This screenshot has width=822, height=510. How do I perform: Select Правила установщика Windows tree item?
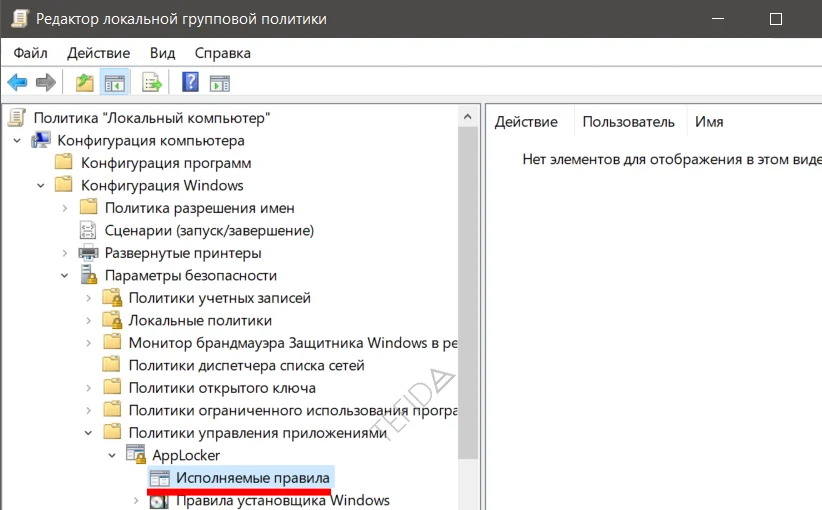coord(283,501)
